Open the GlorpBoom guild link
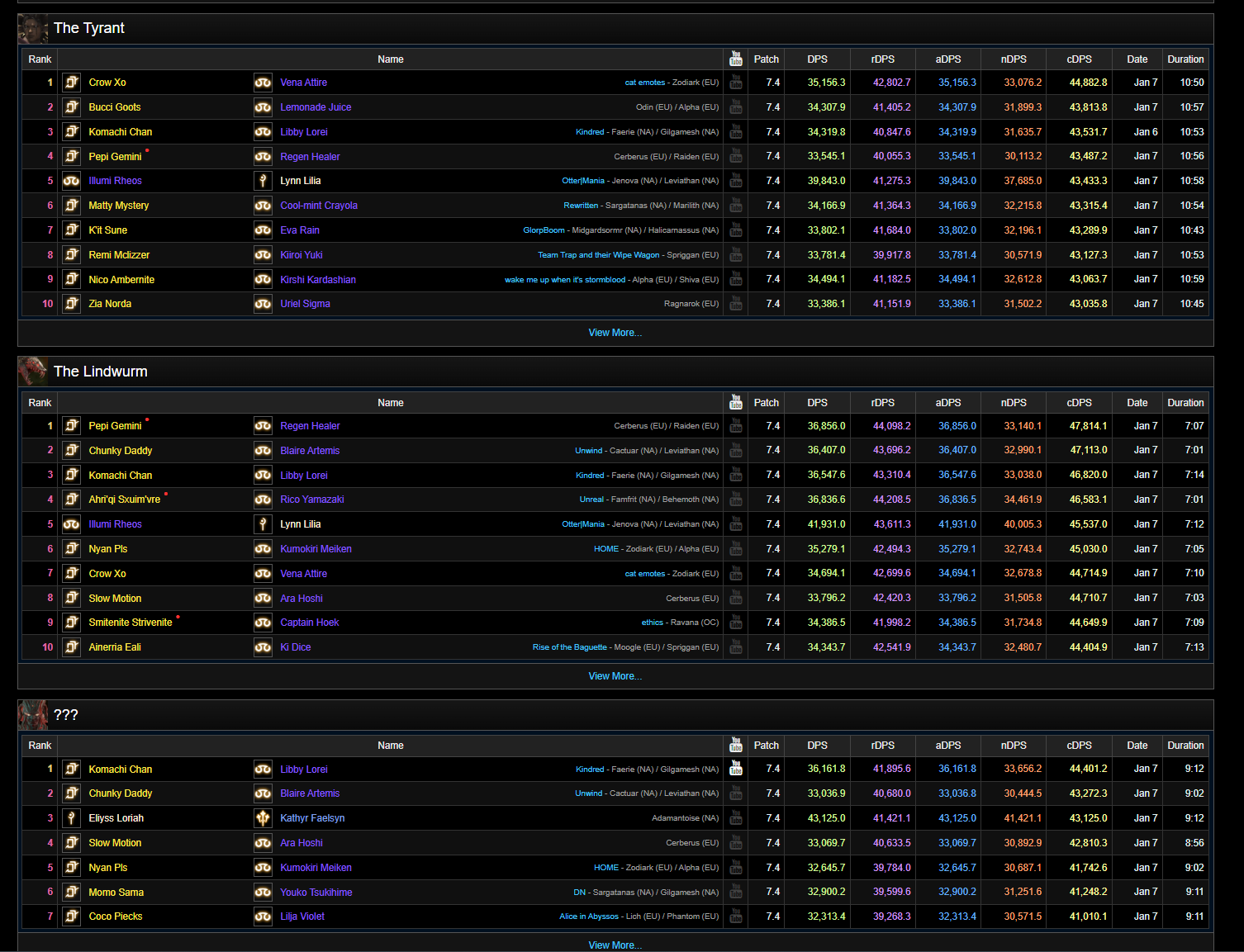 pyautogui.click(x=544, y=230)
